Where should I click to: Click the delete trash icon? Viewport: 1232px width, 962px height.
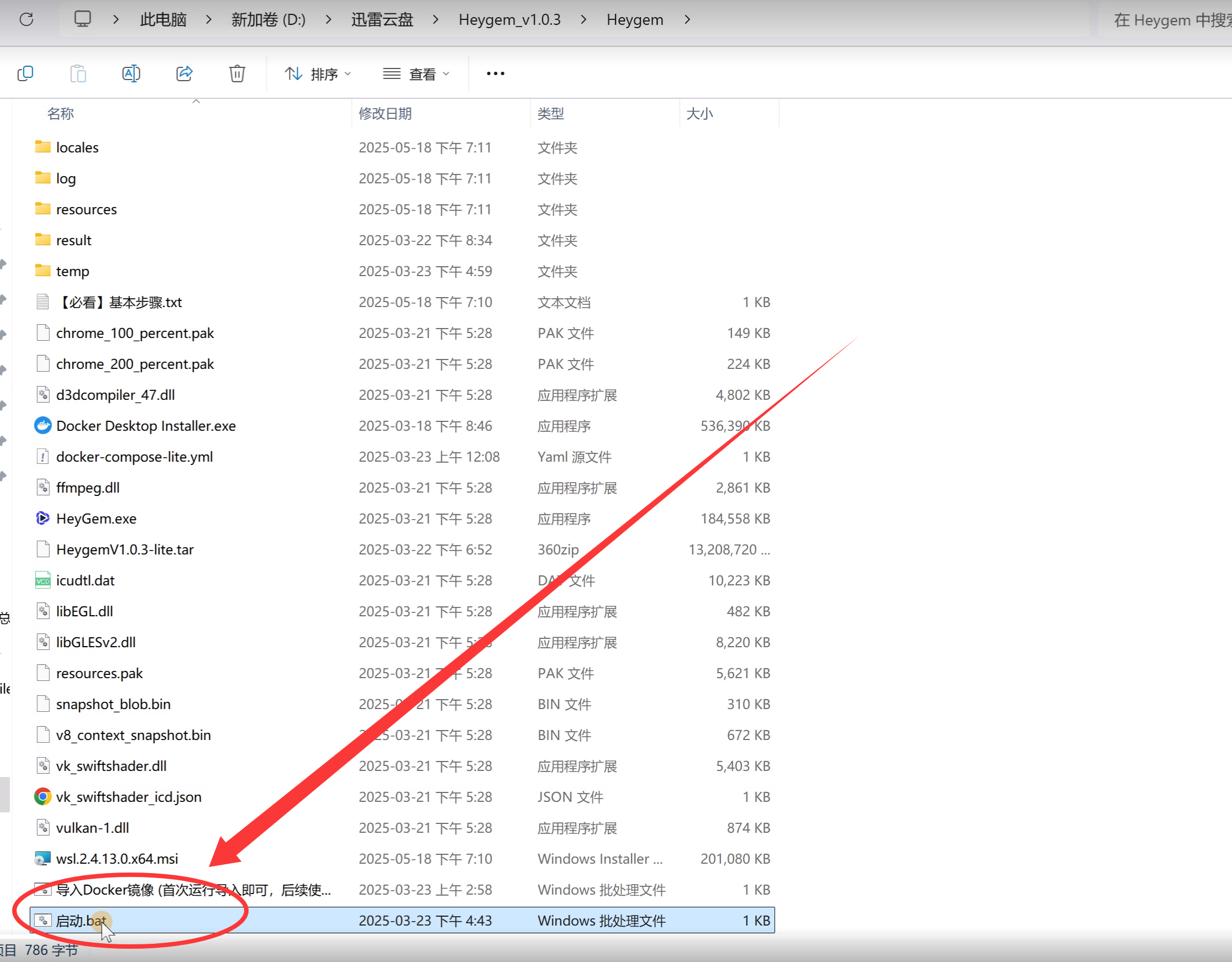(x=237, y=73)
